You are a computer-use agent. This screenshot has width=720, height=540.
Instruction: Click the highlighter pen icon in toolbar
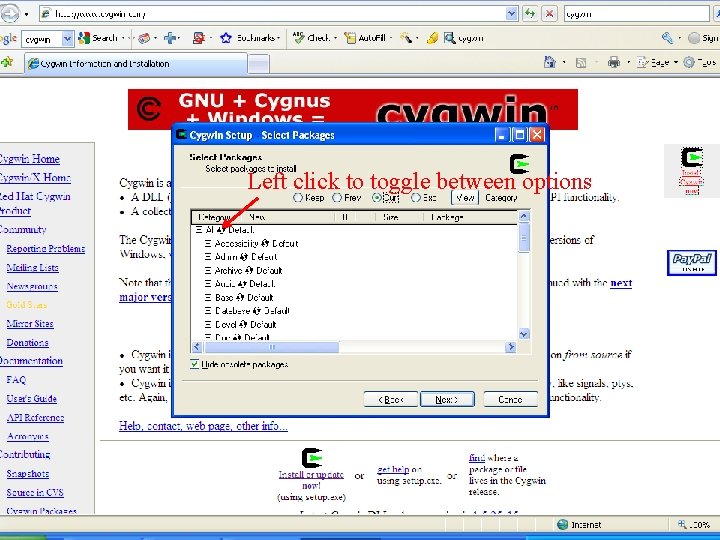coord(432,38)
